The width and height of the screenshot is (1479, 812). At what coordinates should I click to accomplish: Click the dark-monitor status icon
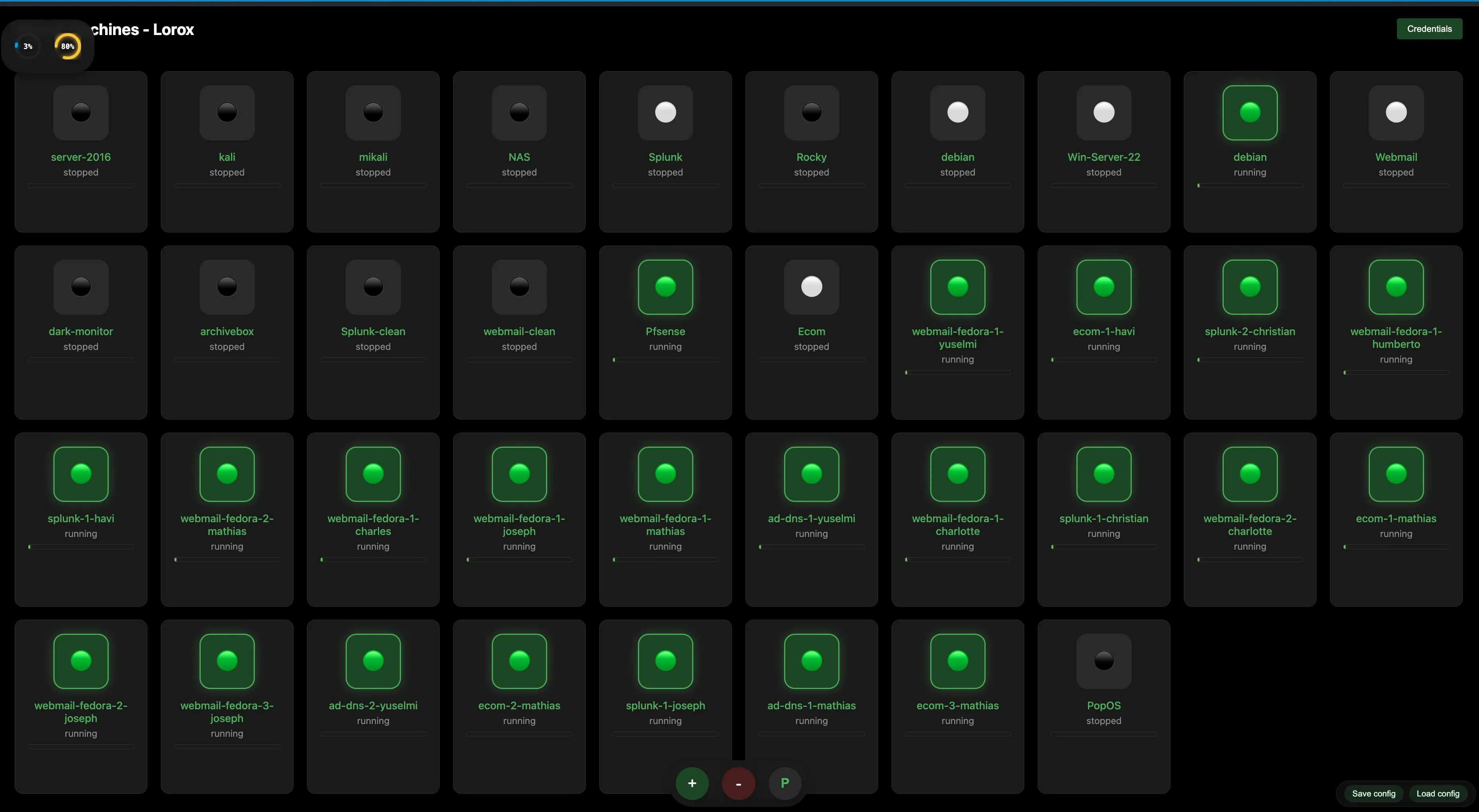click(x=81, y=287)
